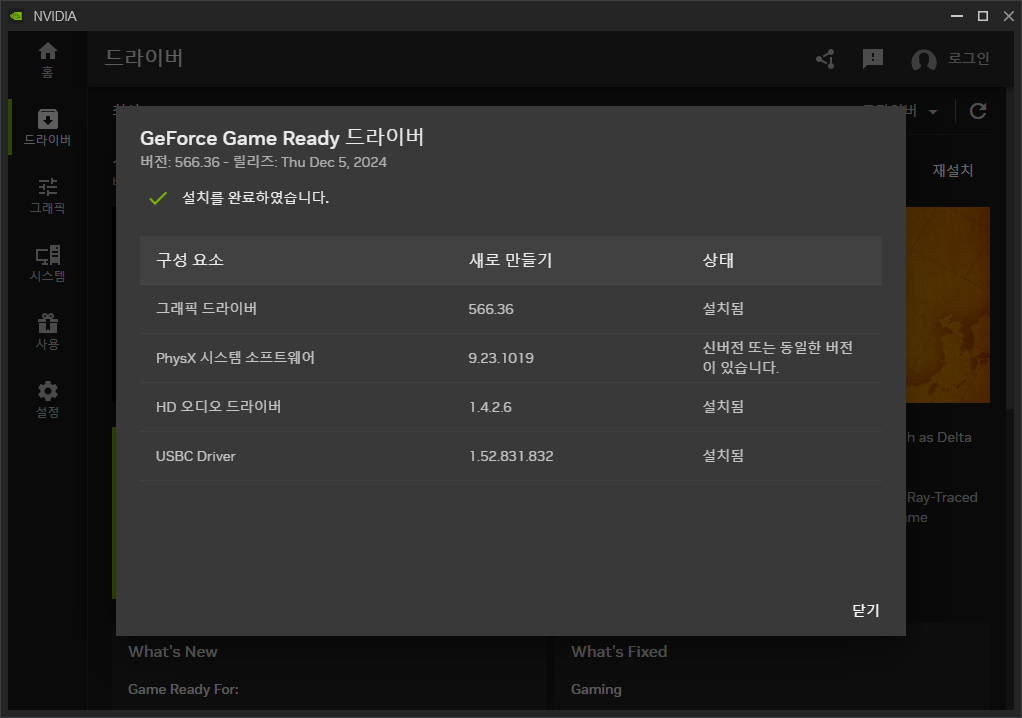The image size is (1022, 718).
Task: Select the 새로 만들기 column header
Action: click(x=510, y=260)
